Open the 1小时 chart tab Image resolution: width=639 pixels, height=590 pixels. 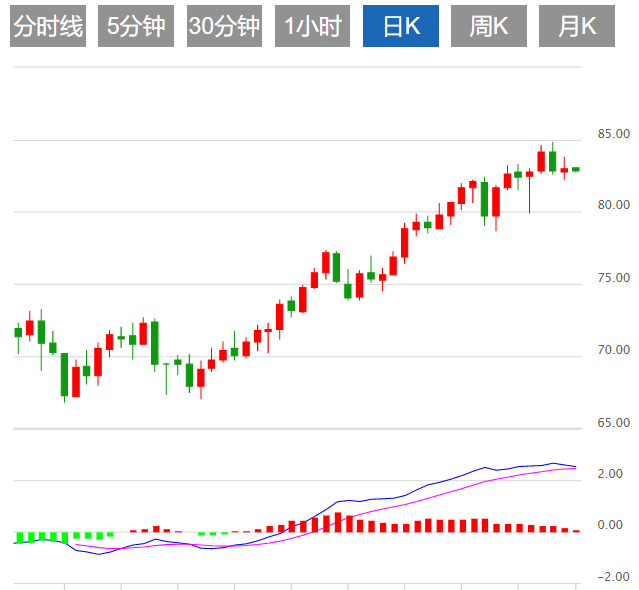tap(313, 26)
